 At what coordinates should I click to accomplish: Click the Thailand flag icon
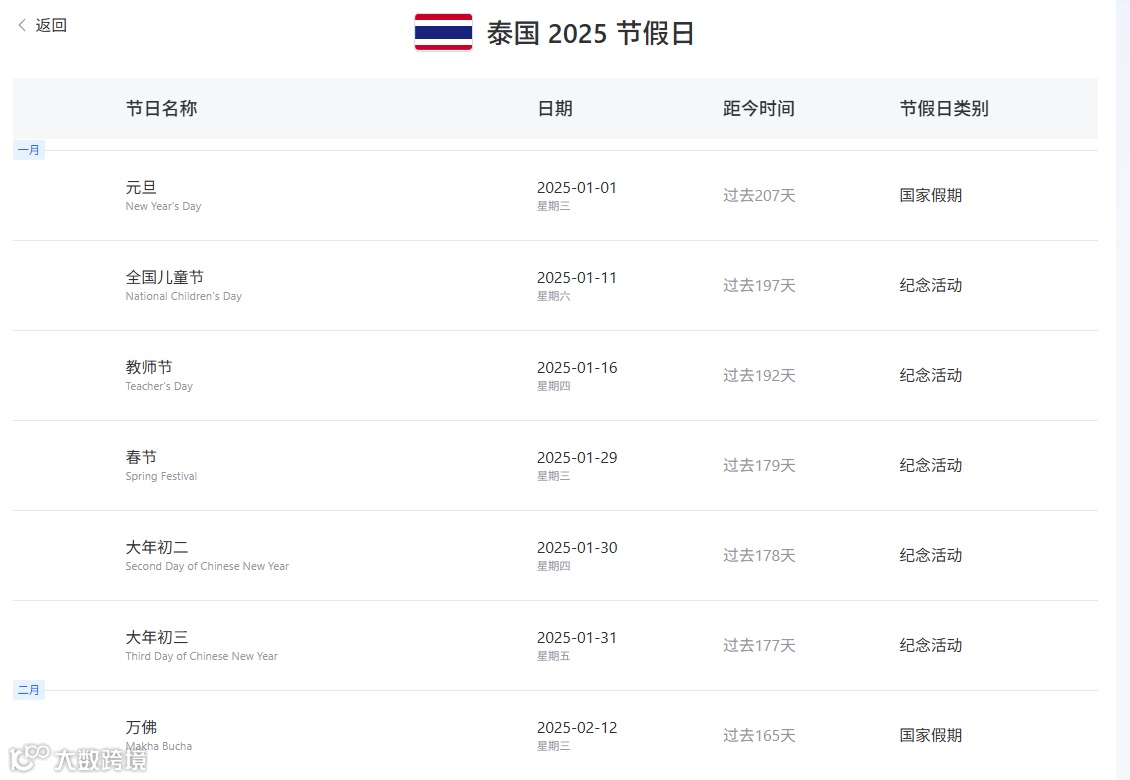click(443, 33)
